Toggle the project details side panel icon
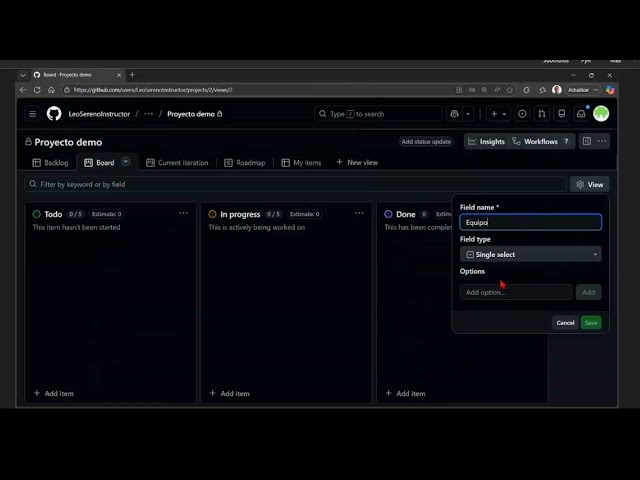This screenshot has width=640, height=480. [587, 141]
